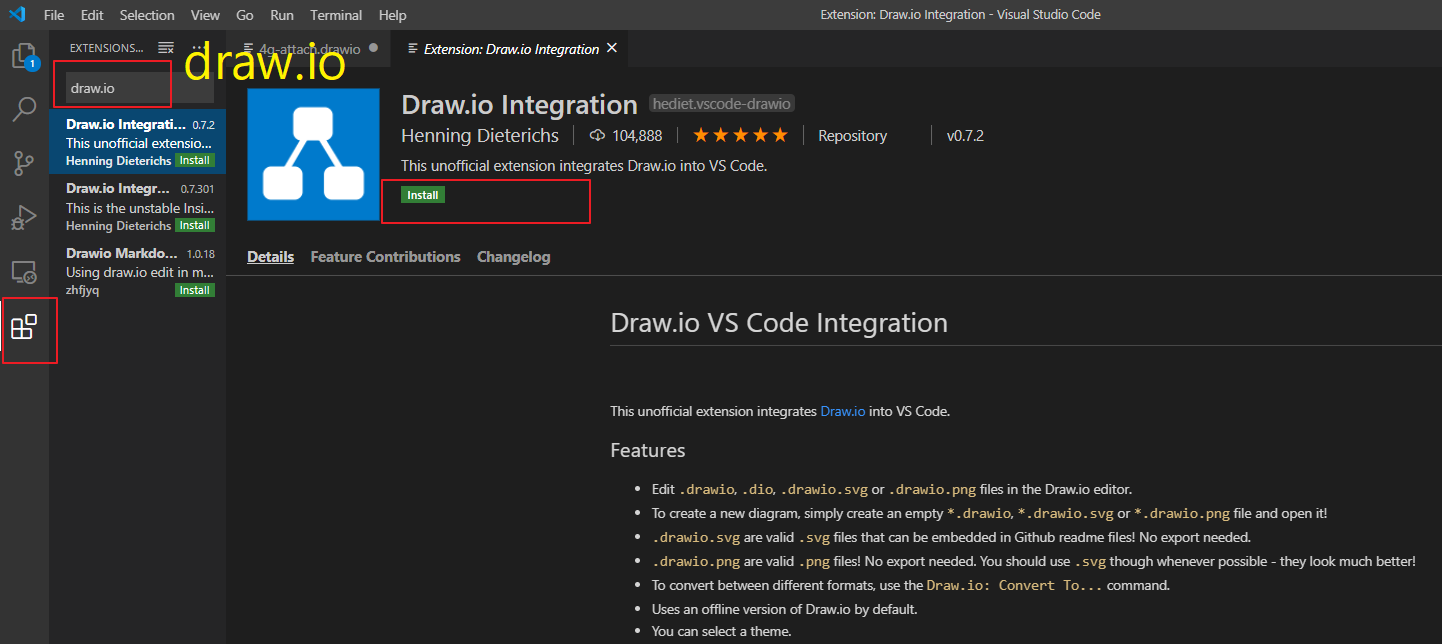Switch to the Changelog tab

coord(514,257)
